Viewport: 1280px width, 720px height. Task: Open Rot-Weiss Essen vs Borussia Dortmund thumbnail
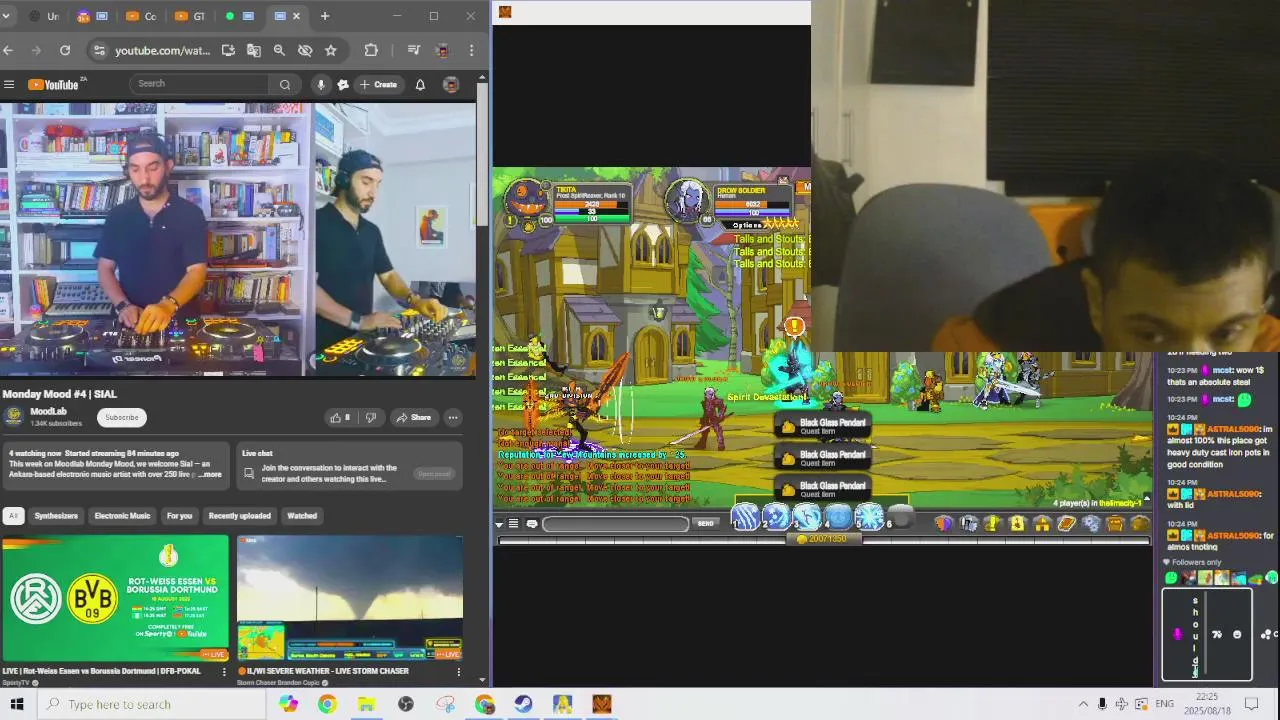coord(115,598)
